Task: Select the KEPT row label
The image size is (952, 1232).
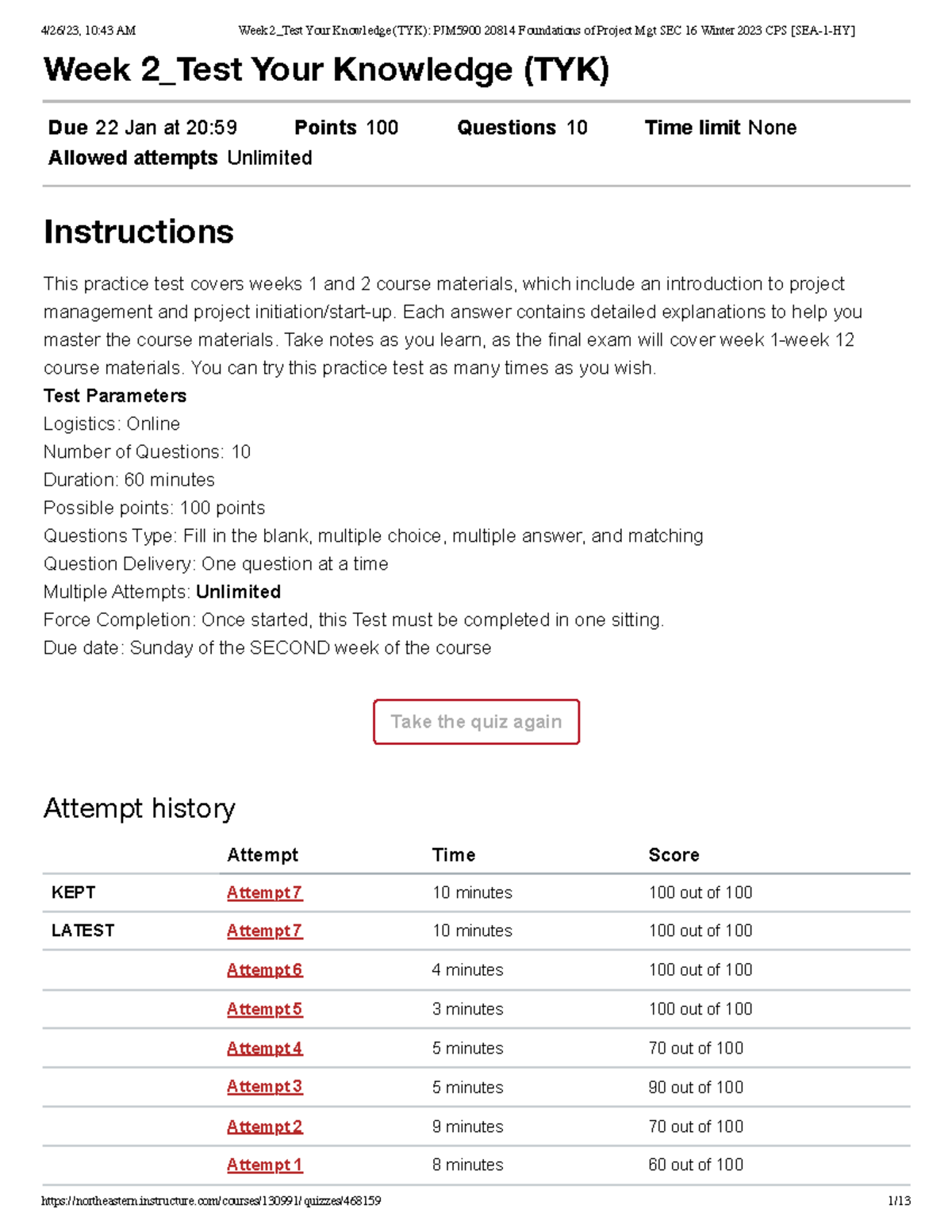Action: coord(73,892)
